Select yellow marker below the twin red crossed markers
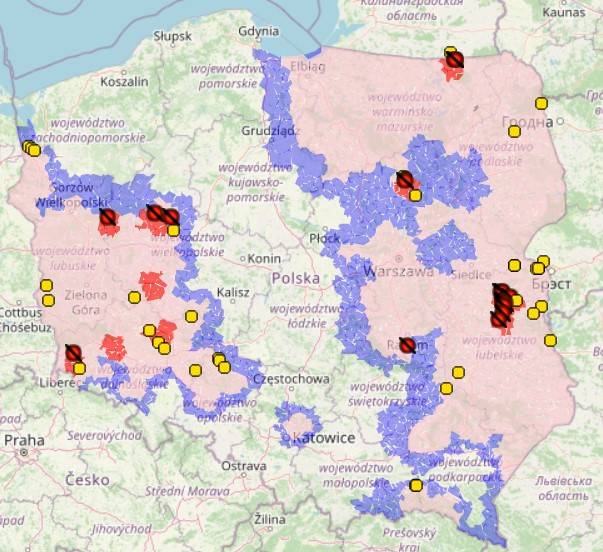Viewport: 603px width, 552px height. tap(173, 230)
